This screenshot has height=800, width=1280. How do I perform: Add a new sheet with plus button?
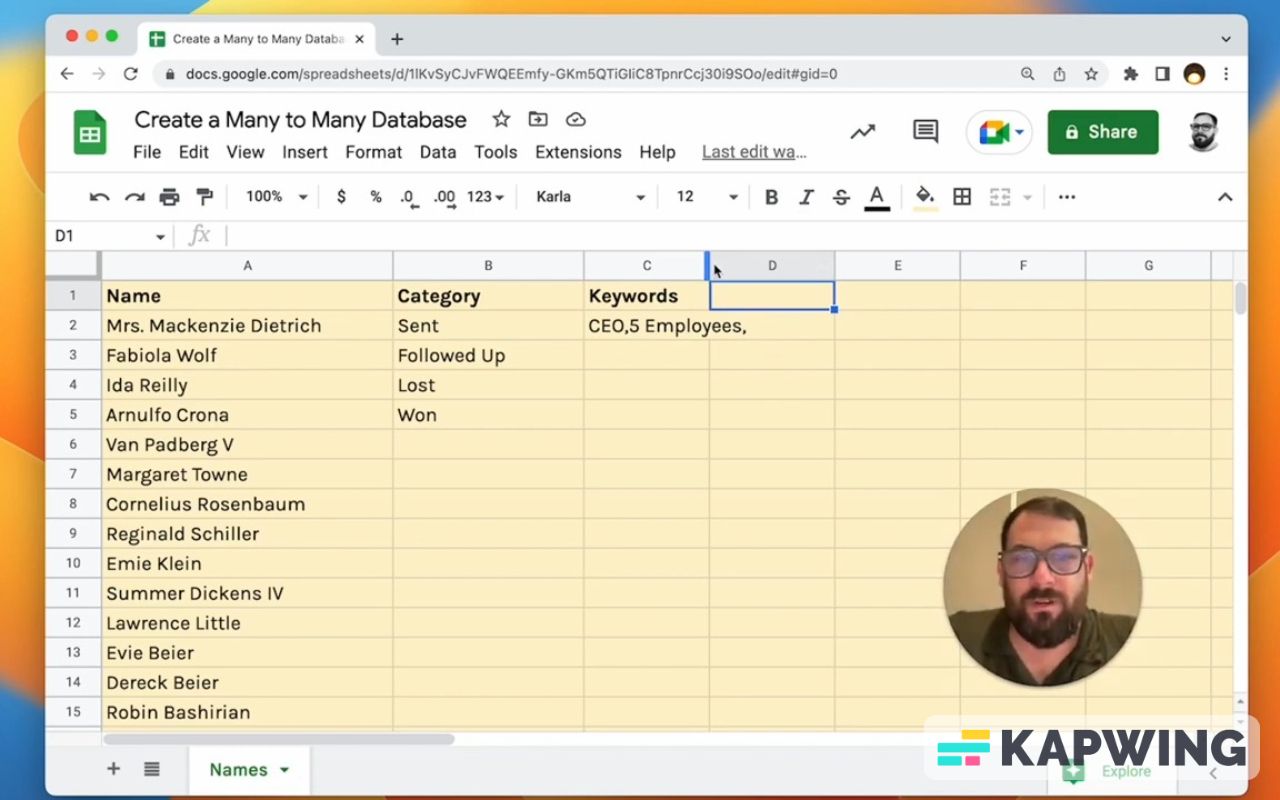tap(113, 769)
